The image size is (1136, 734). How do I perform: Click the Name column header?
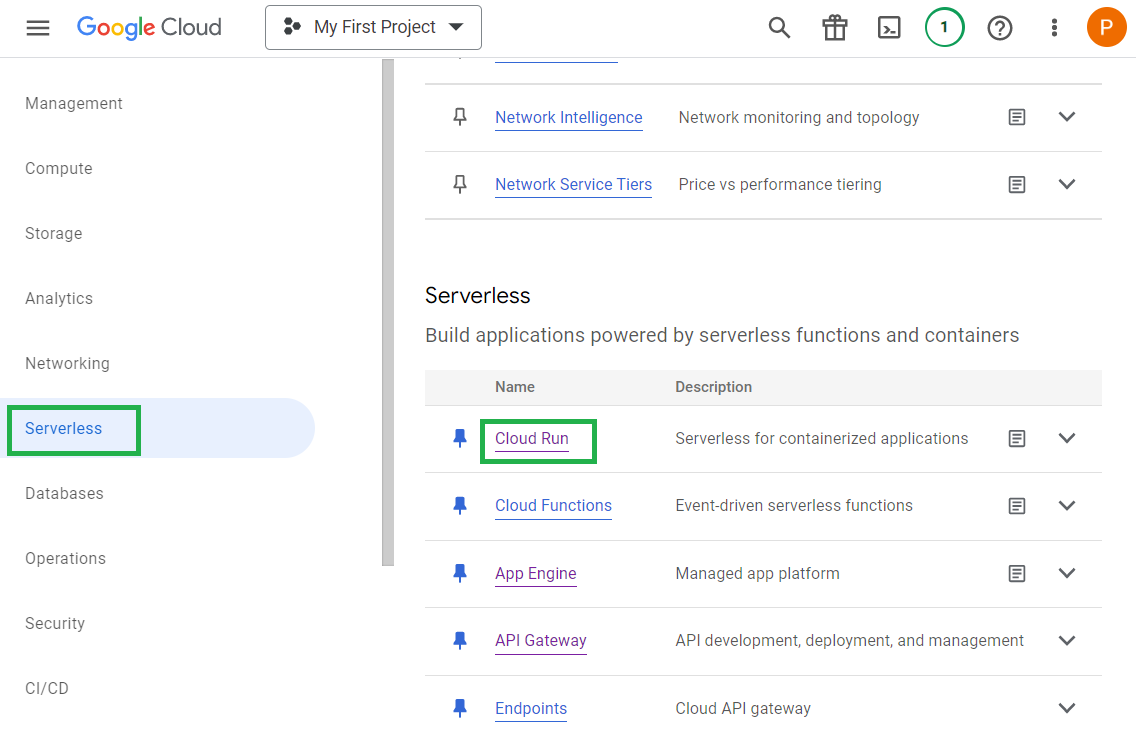point(515,387)
